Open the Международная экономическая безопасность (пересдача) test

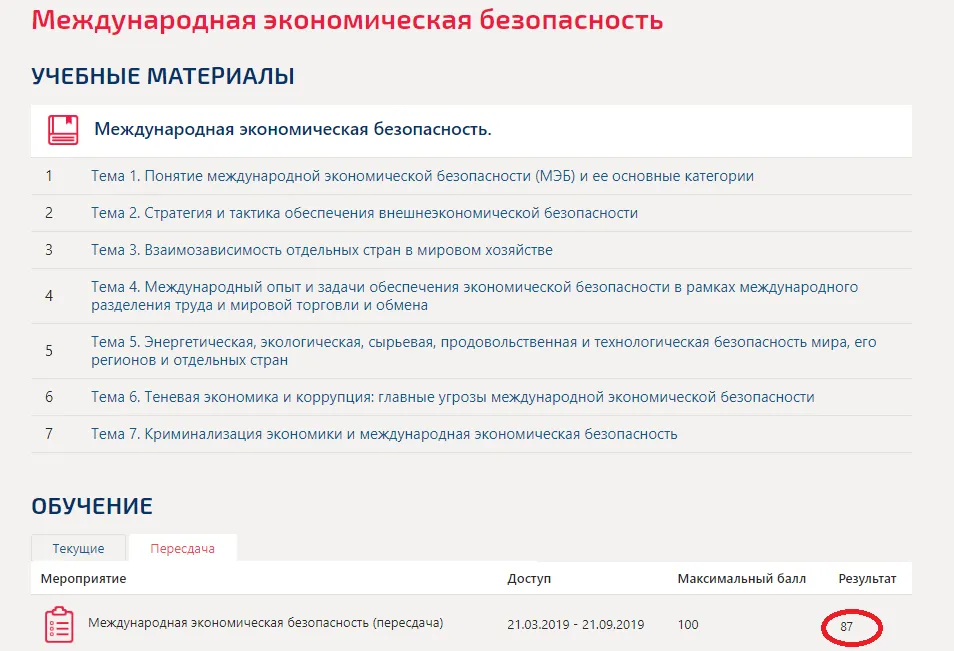(x=265, y=623)
